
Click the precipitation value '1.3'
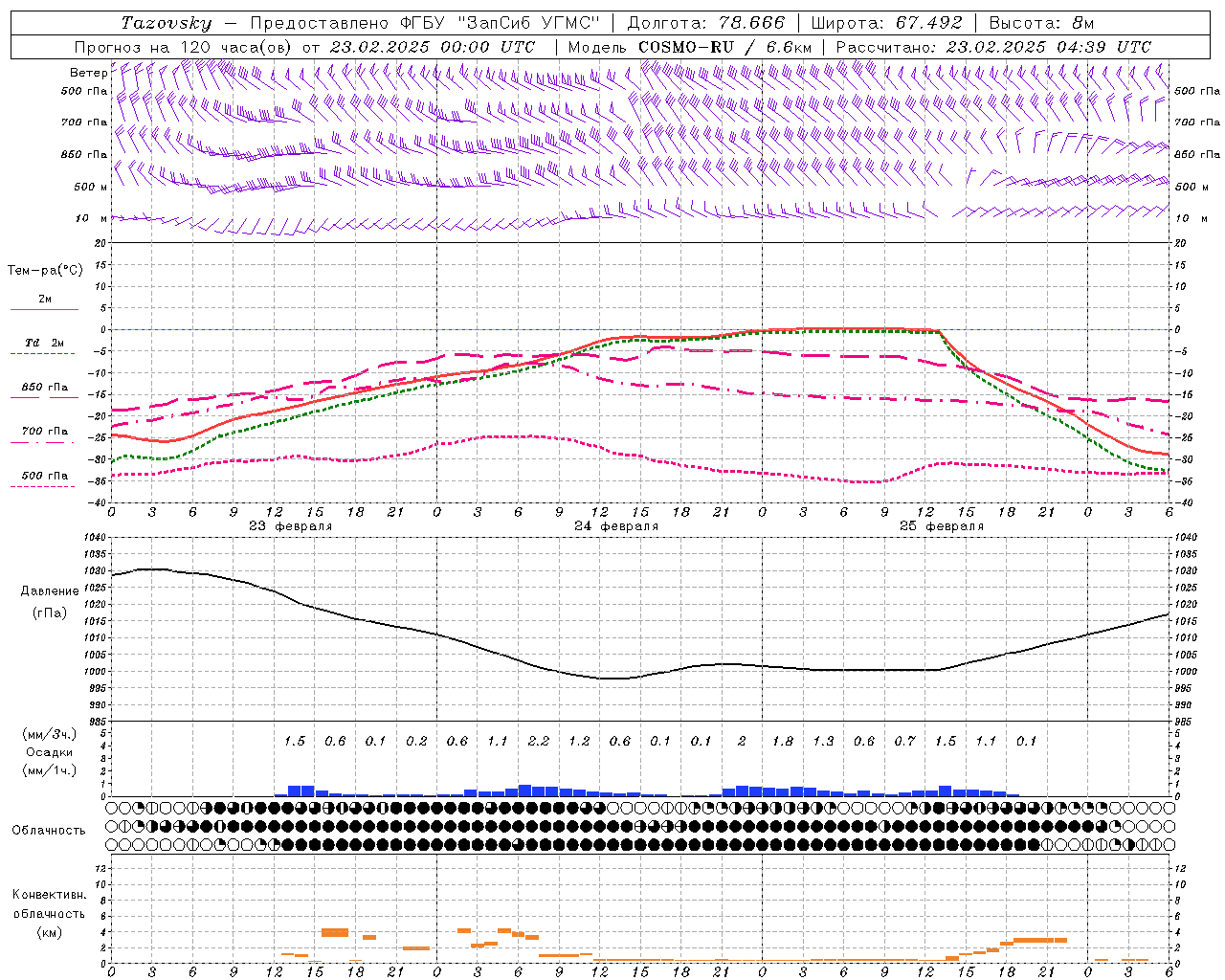pos(823,741)
